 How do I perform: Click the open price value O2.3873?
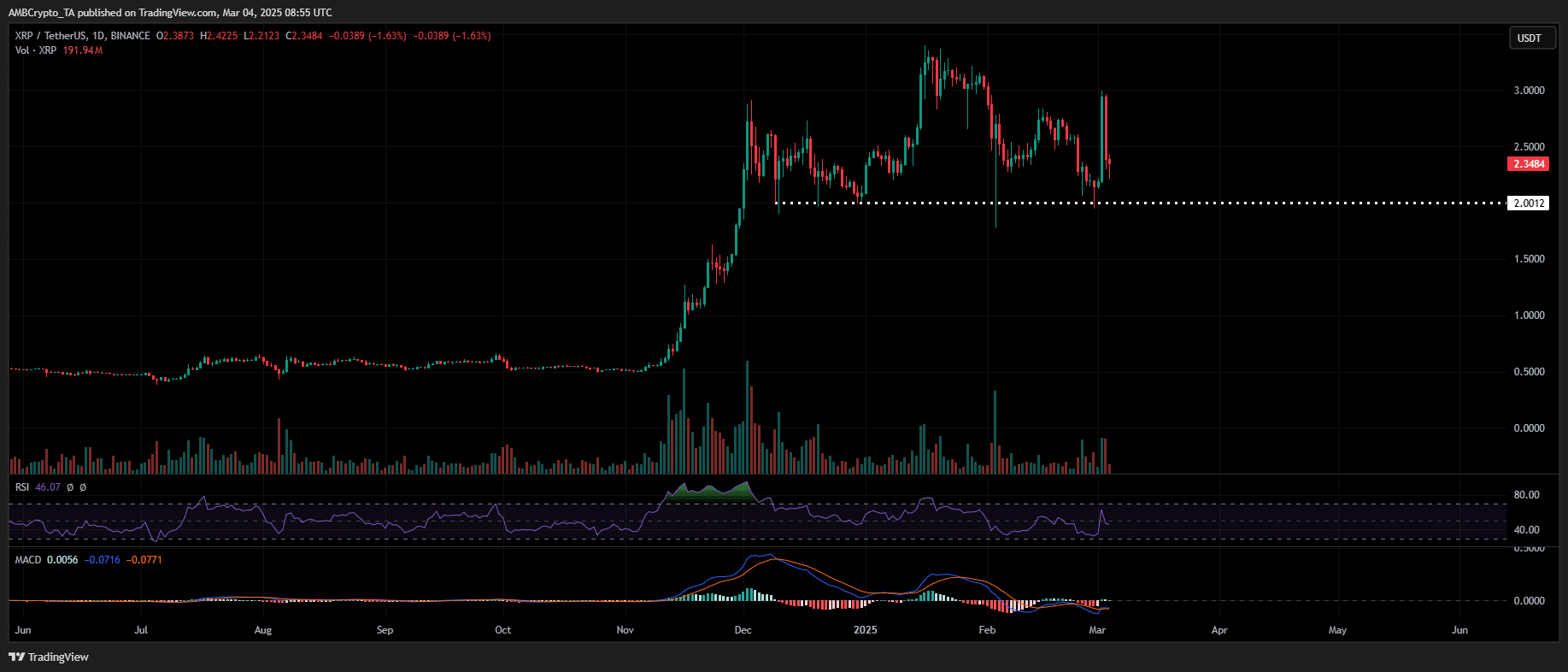175,36
